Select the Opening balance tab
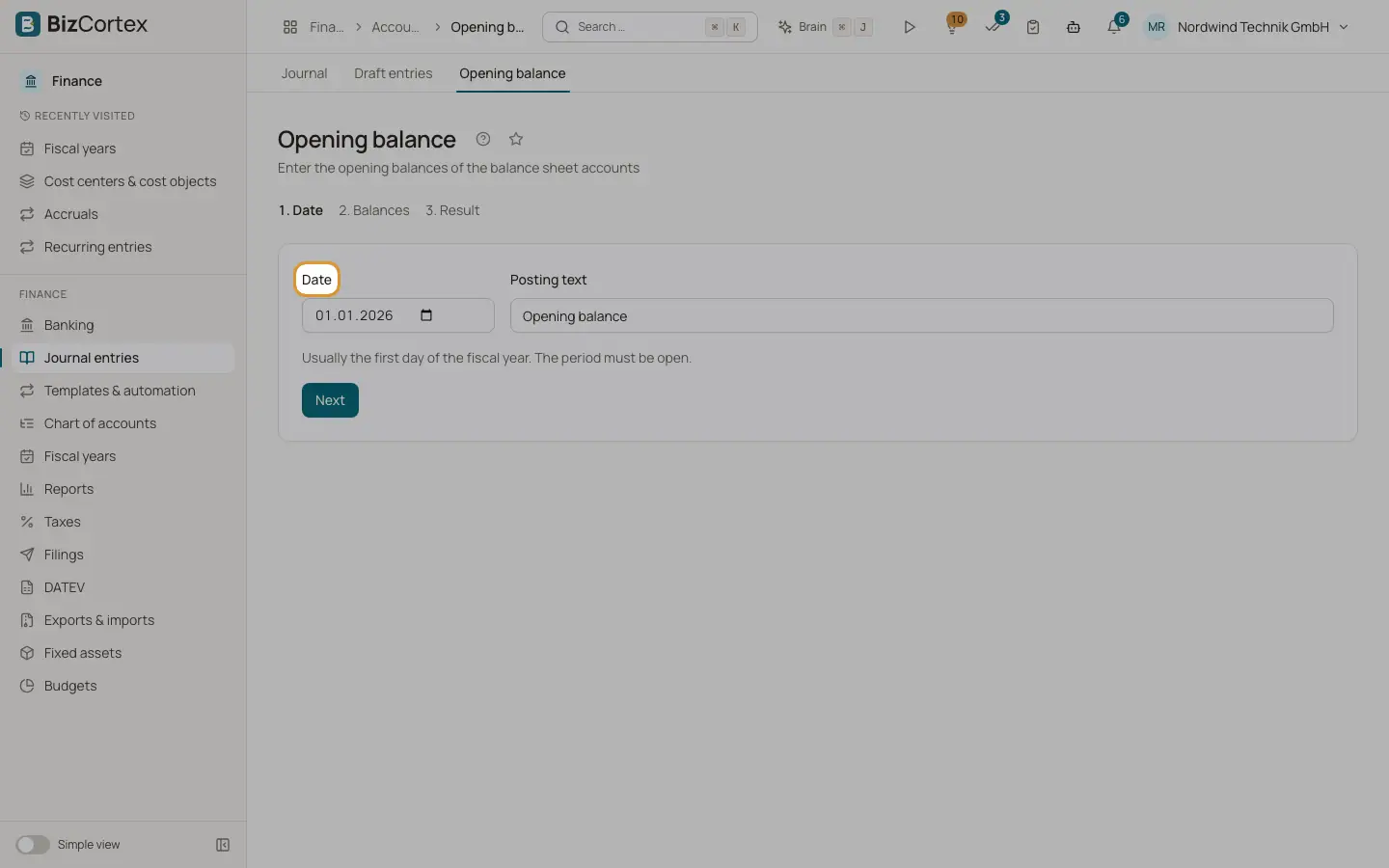This screenshot has height=868, width=1389. click(x=512, y=73)
